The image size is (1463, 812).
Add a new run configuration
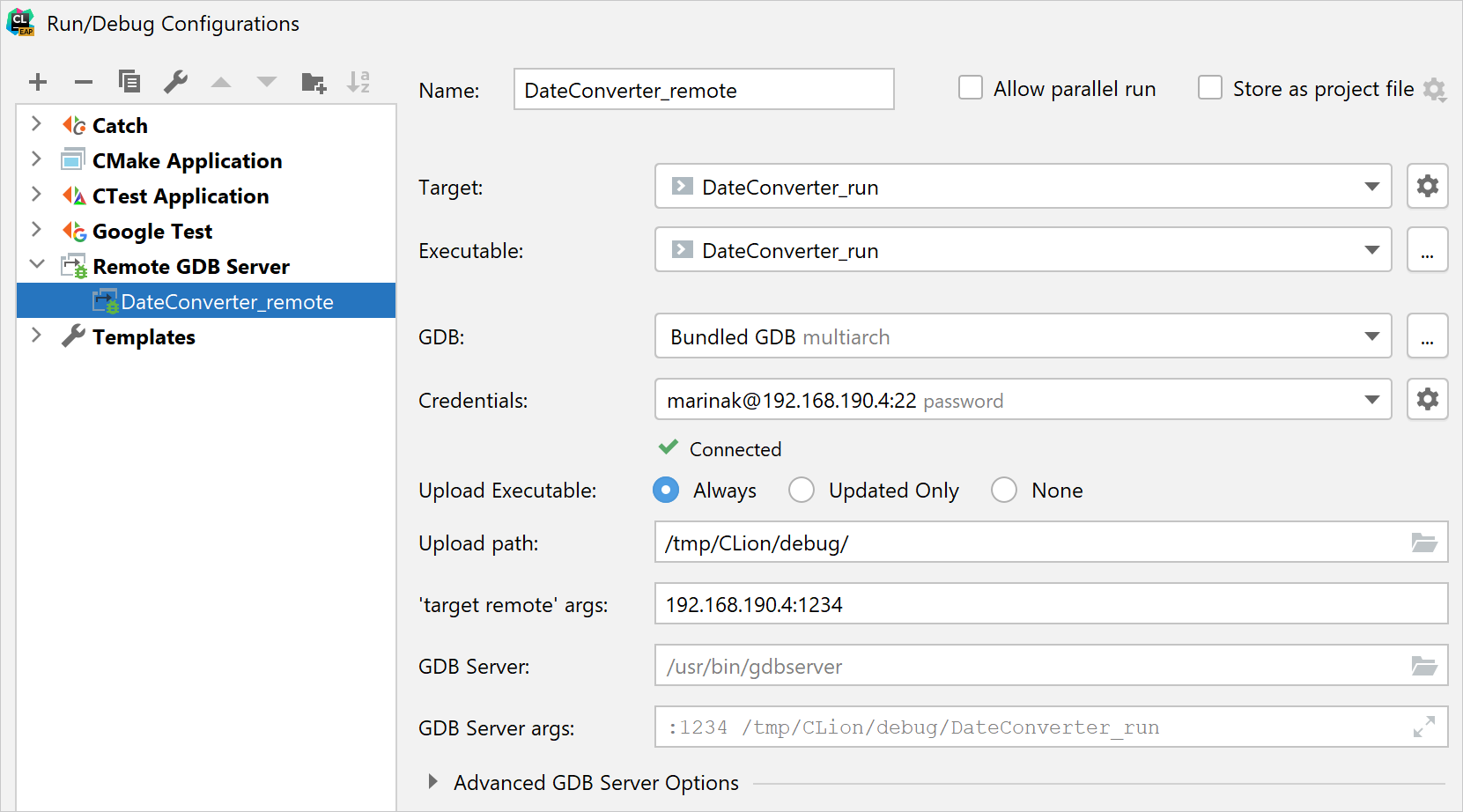point(37,82)
